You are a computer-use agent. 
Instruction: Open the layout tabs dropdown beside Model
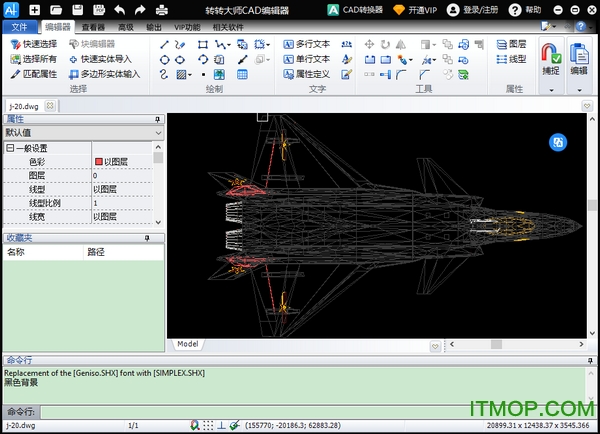coord(435,346)
